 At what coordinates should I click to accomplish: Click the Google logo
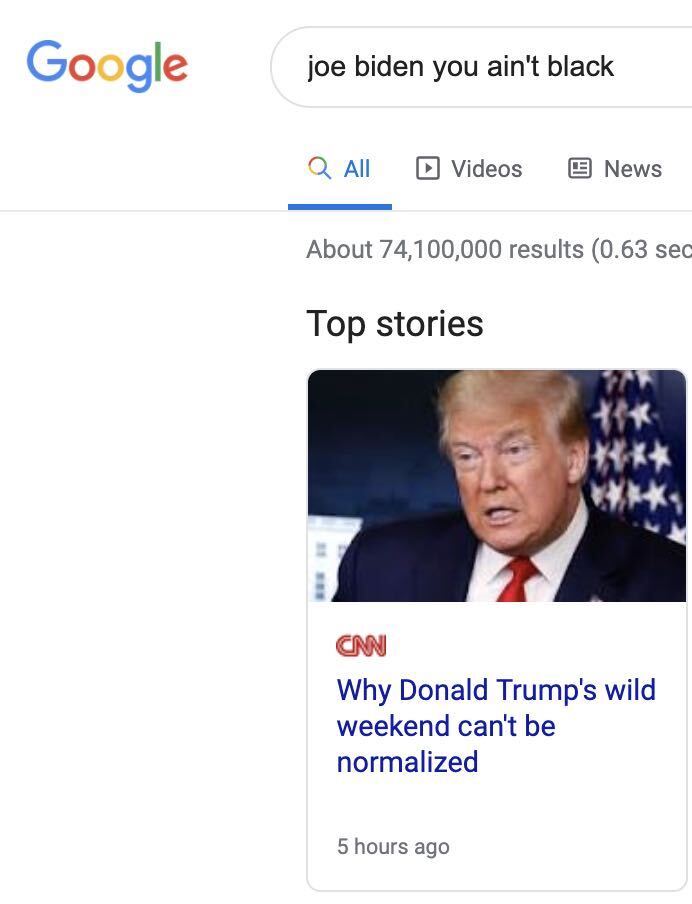point(107,65)
